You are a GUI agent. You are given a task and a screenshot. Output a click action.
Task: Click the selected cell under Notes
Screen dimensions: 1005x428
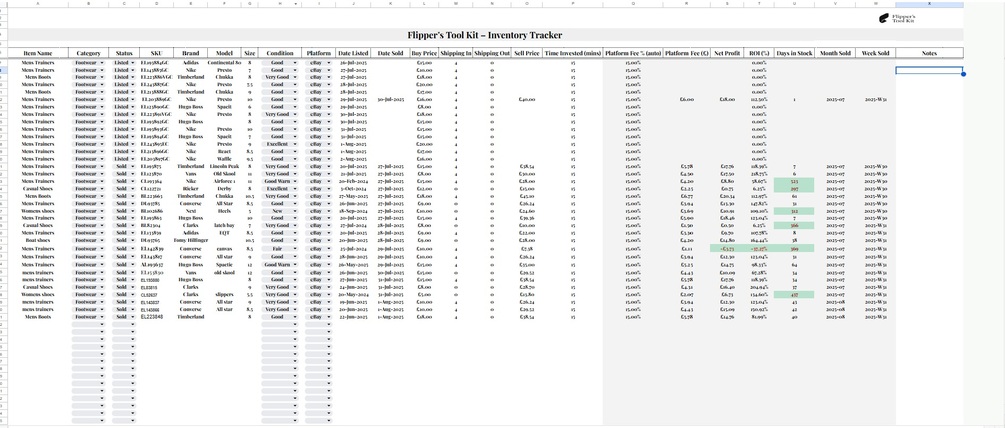tap(929, 70)
